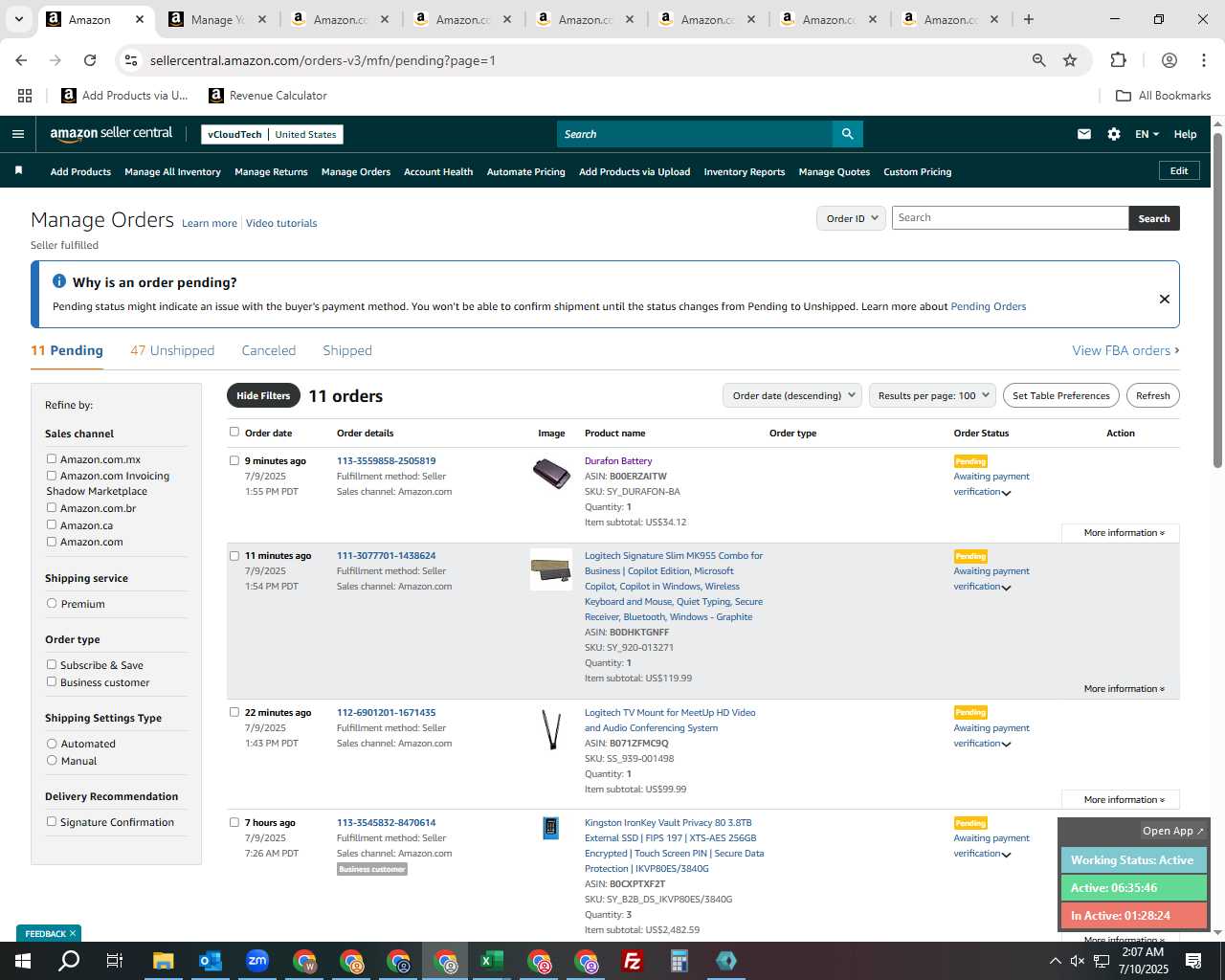Open order 113-3559858-2505819 link
The width and height of the screenshot is (1225, 980).
(386, 460)
